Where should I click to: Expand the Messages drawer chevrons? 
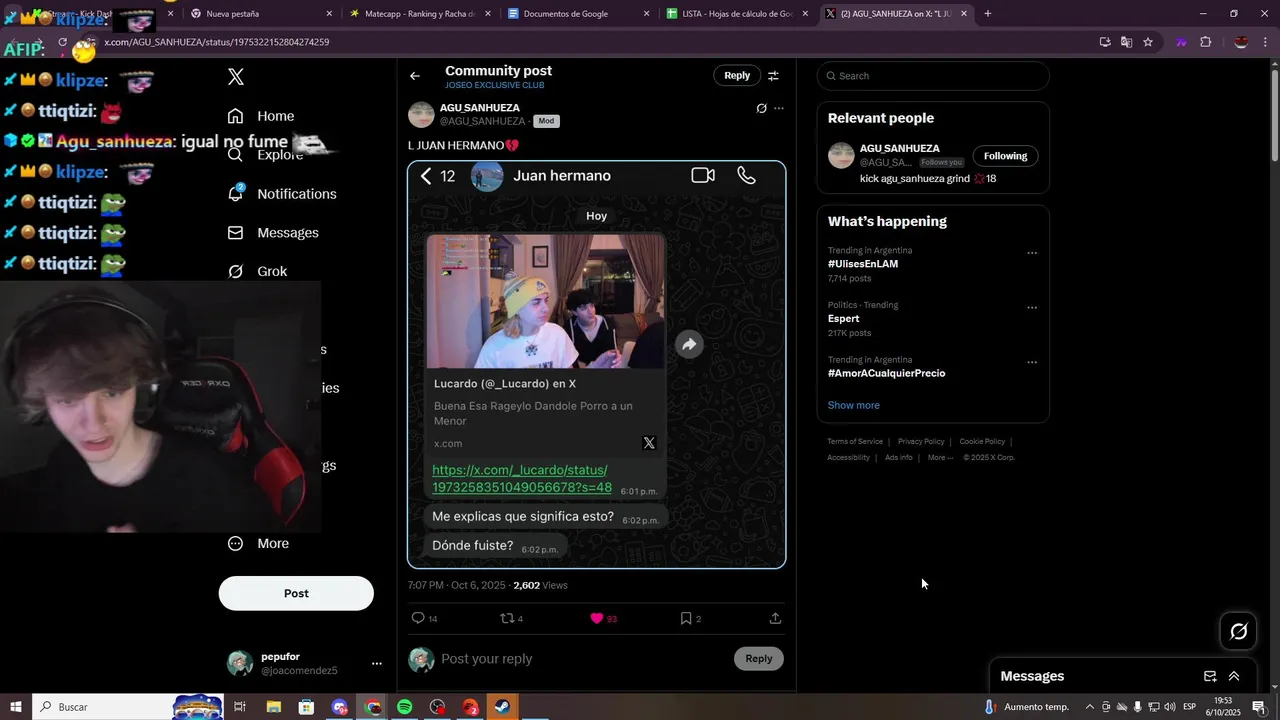tap(1234, 676)
